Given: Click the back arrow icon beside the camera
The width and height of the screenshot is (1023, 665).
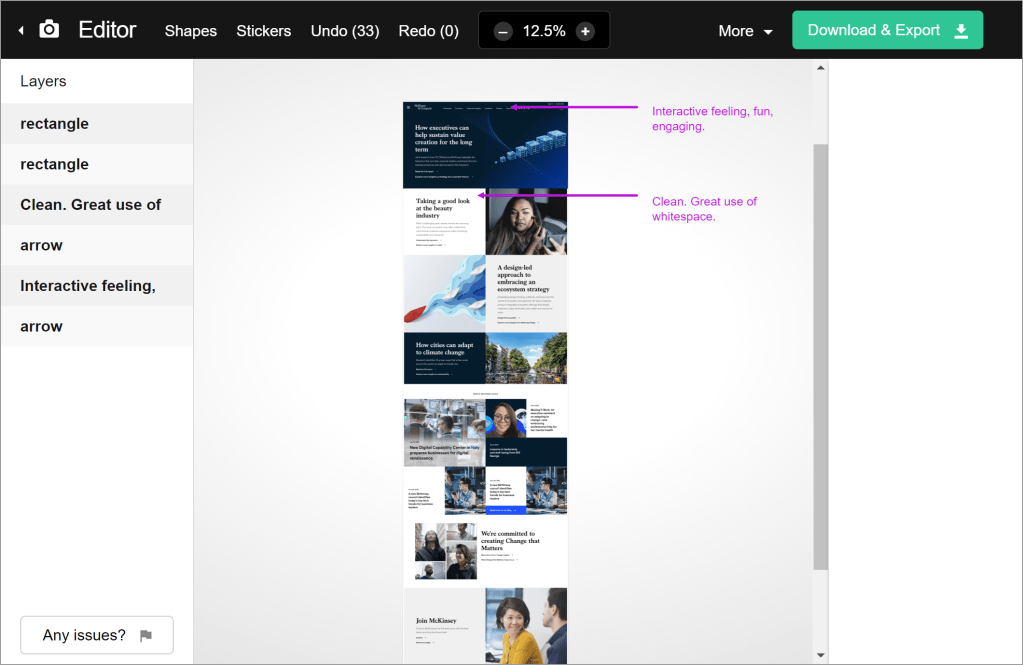Looking at the screenshot, I should point(21,31).
